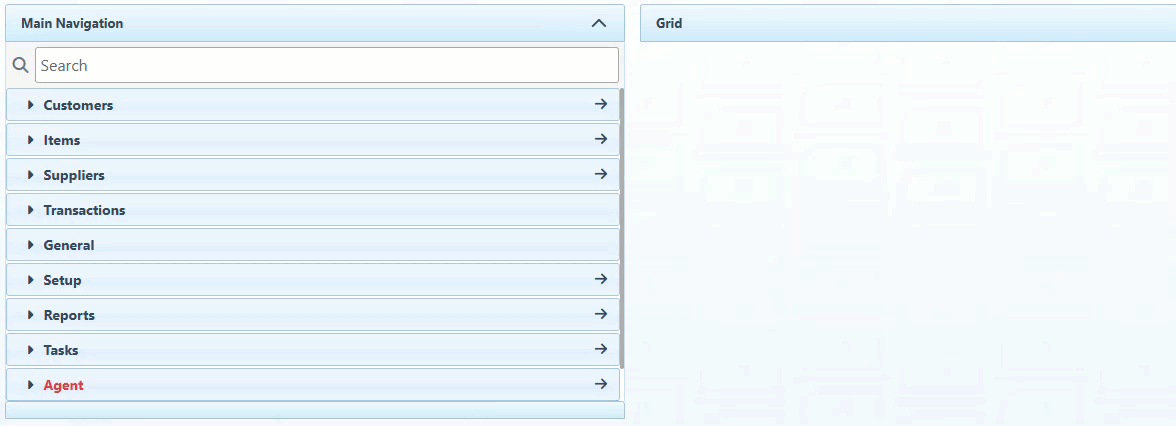1176x426 pixels.
Task: Expand the Customers tree triangle
Action: point(31,105)
